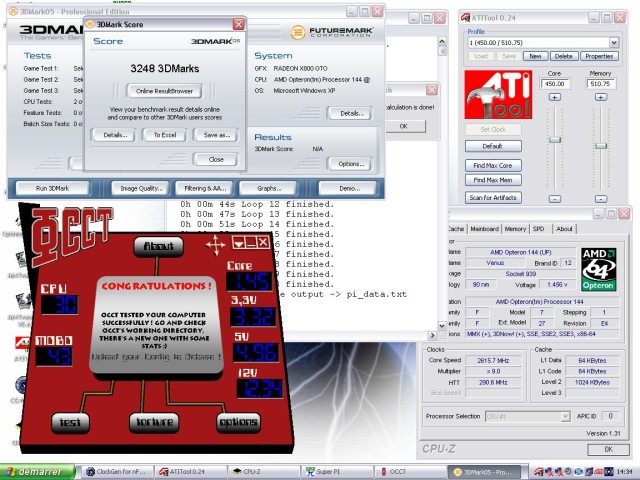Screen dimensions: 640x480
Task: Click the minus button below the Memory slider
Action: coord(600,199)
